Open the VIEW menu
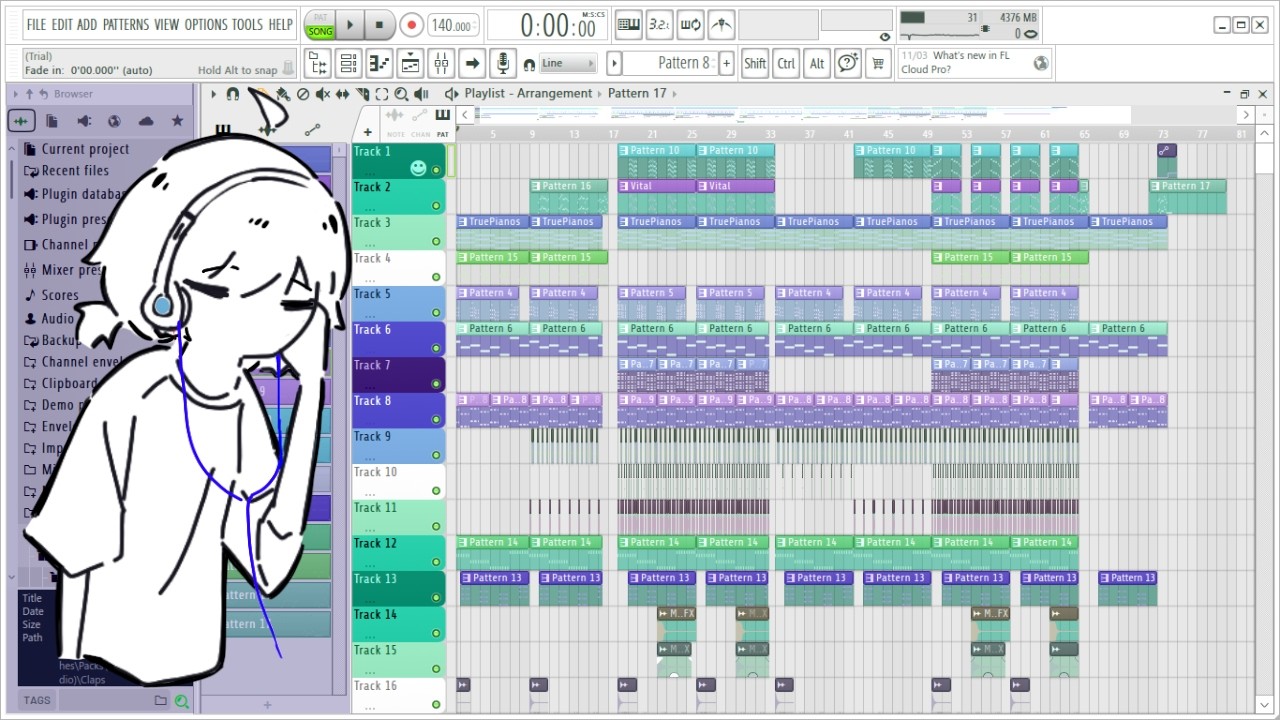This screenshot has width=1280, height=720. 167,25
